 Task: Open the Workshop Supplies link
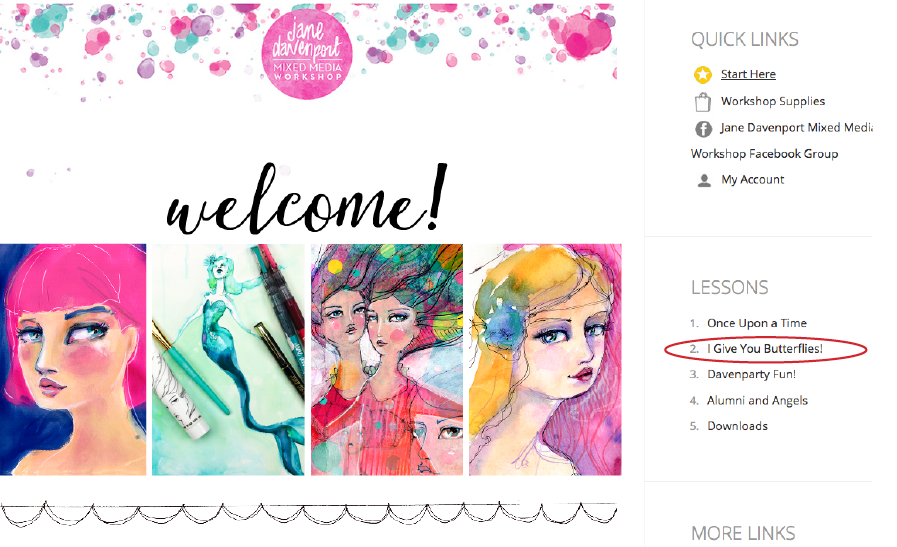click(772, 101)
